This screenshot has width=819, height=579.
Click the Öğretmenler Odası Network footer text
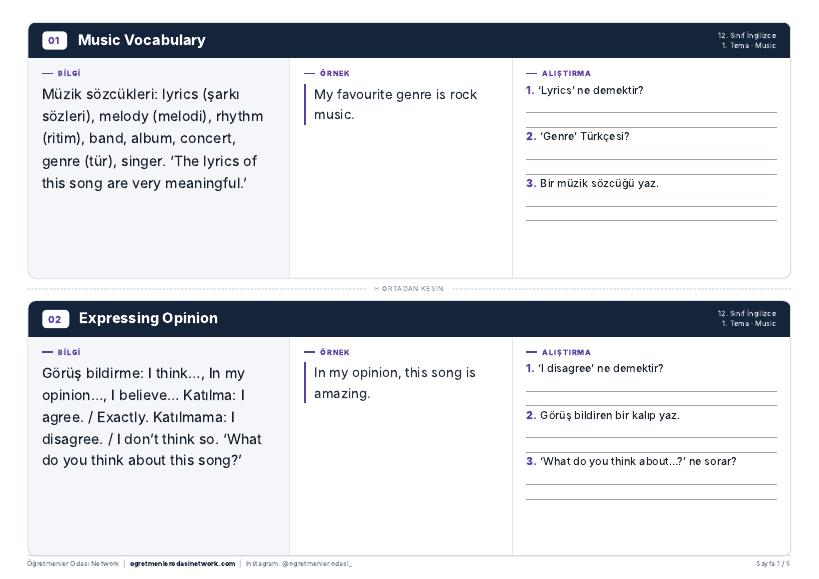[73, 564]
